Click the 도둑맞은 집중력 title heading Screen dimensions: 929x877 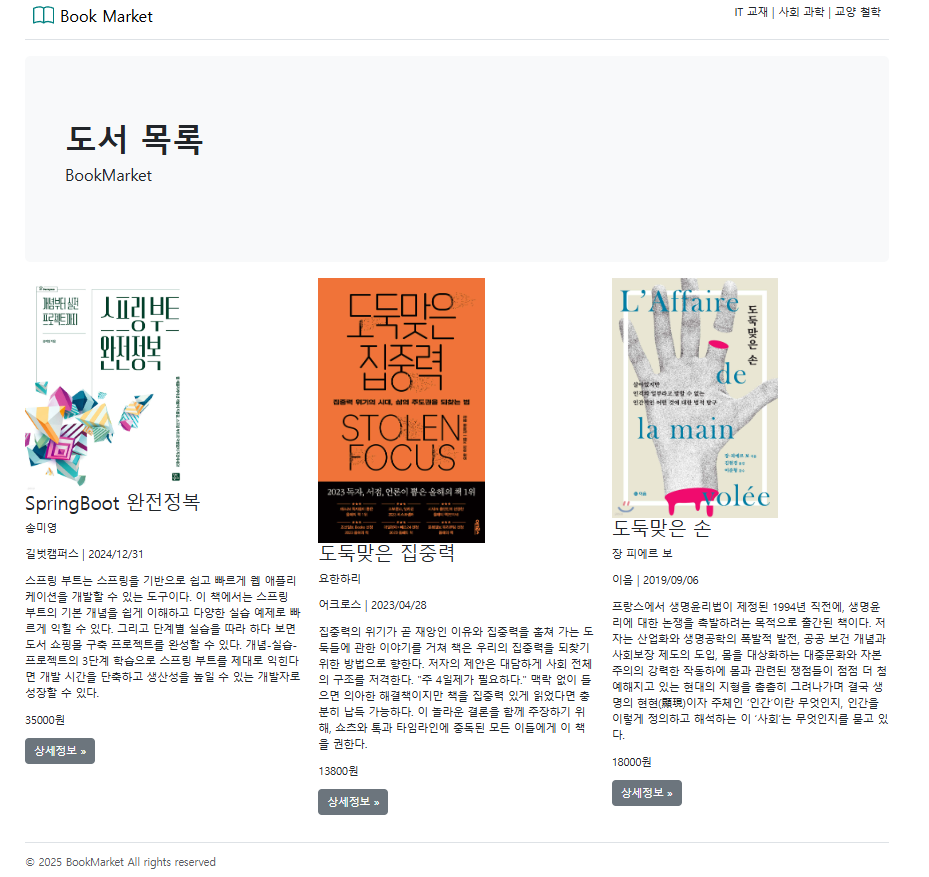(x=387, y=553)
